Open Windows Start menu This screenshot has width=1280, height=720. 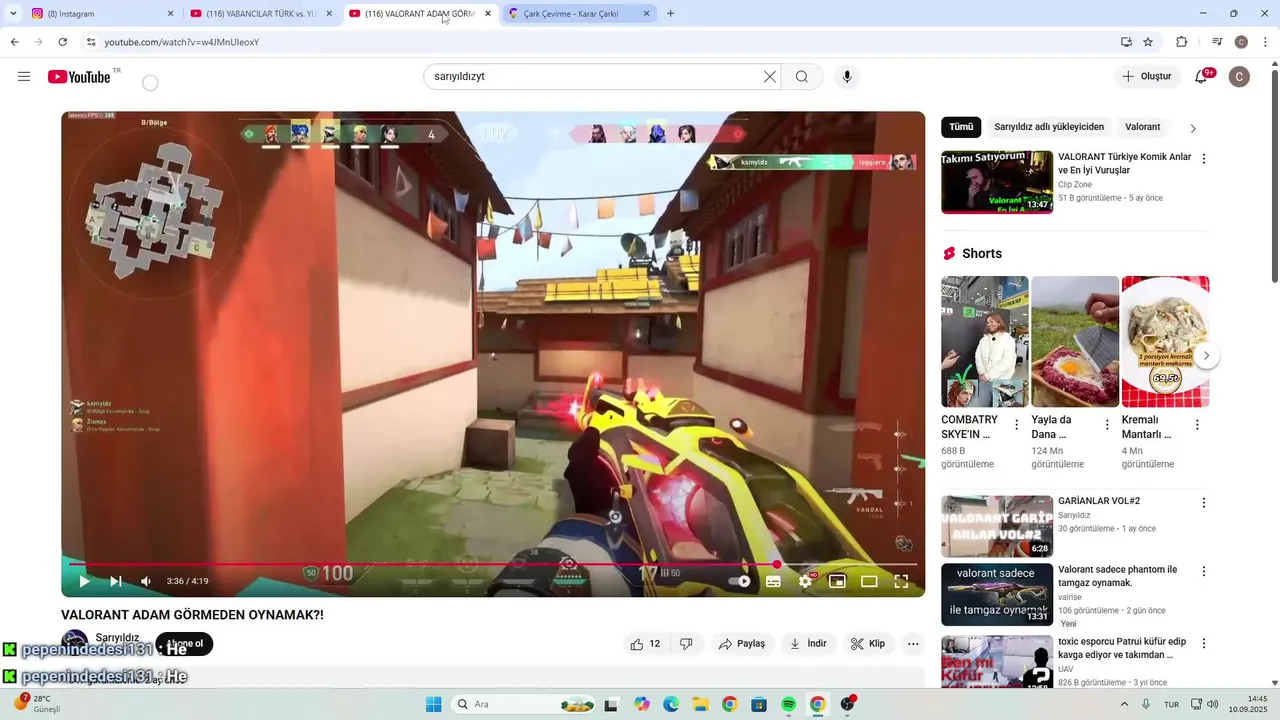pyautogui.click(x=433, y=704)
